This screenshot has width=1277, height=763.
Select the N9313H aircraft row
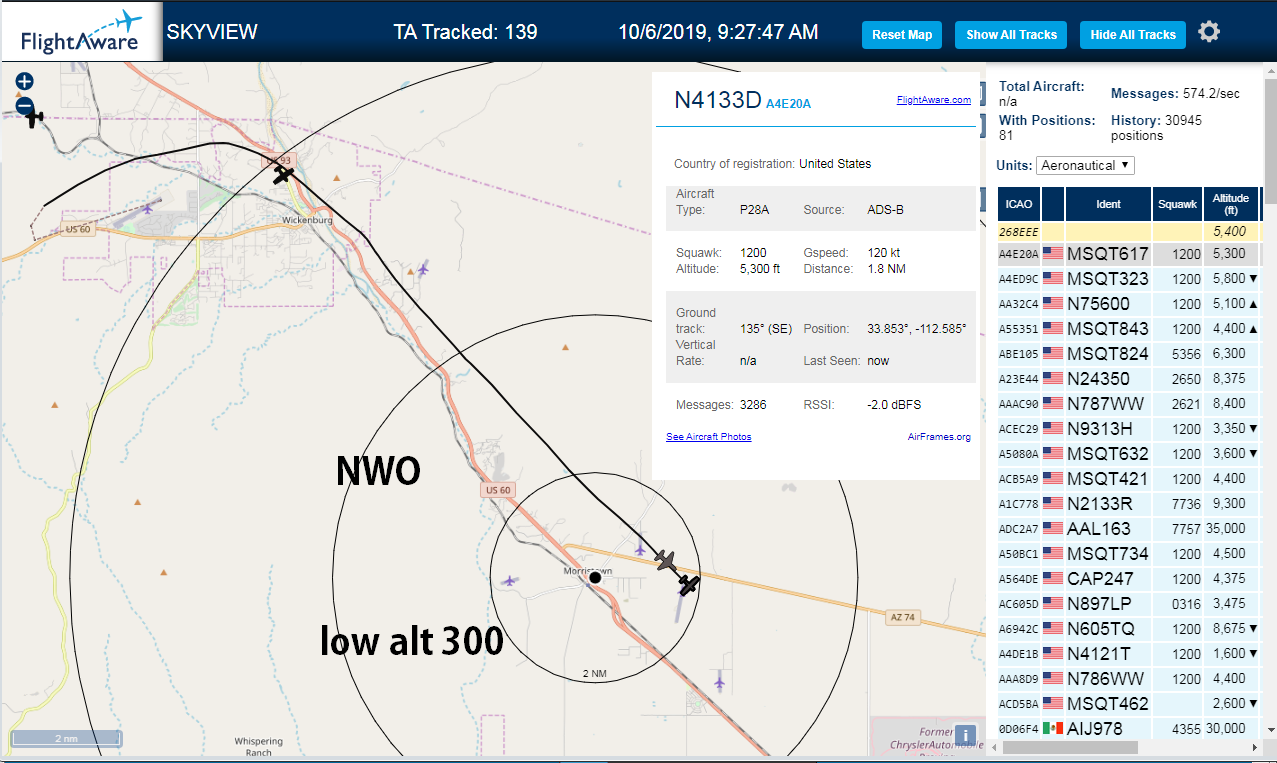pos(1128,429)
